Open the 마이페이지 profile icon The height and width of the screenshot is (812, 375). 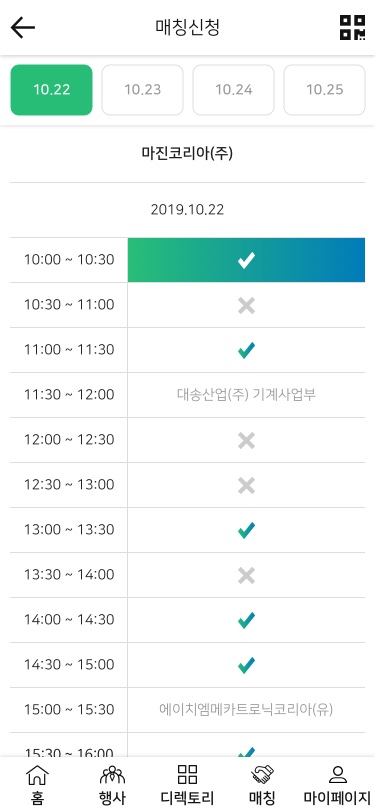[337, 785]
